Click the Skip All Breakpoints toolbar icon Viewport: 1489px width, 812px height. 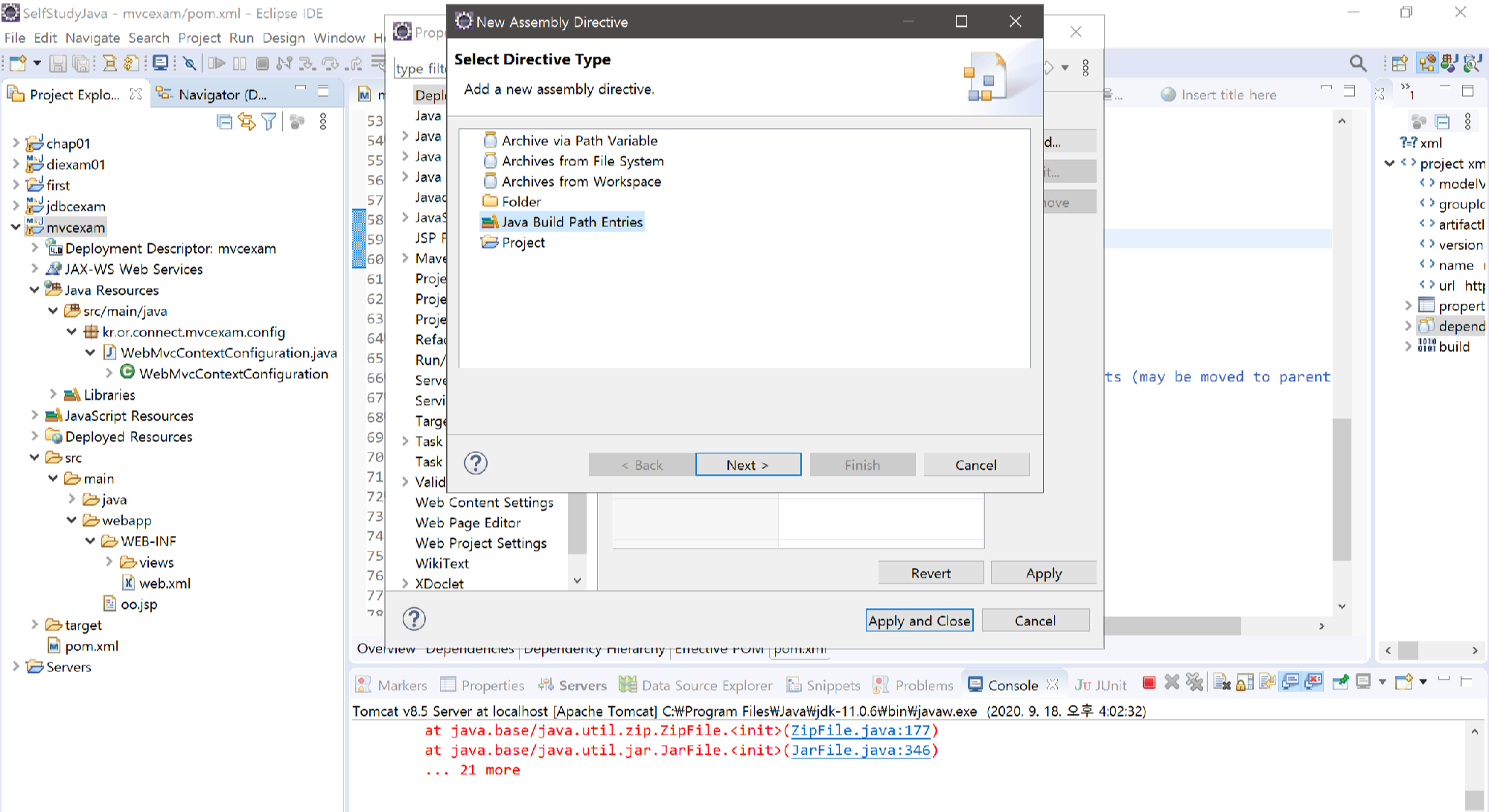click(190, 64)
